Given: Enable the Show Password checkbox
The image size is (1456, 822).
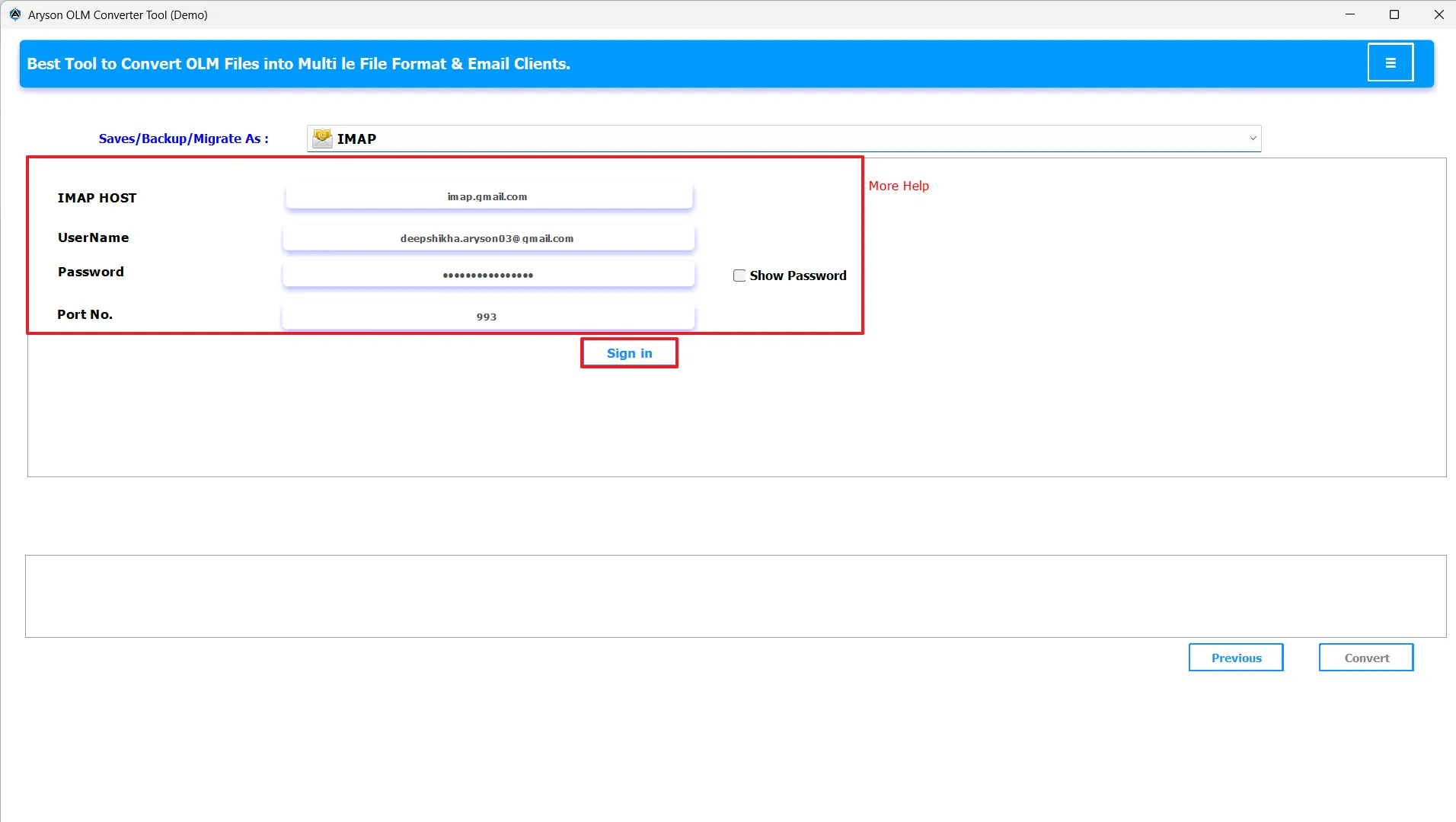Looking at the screenshot, I should (739, 275).
